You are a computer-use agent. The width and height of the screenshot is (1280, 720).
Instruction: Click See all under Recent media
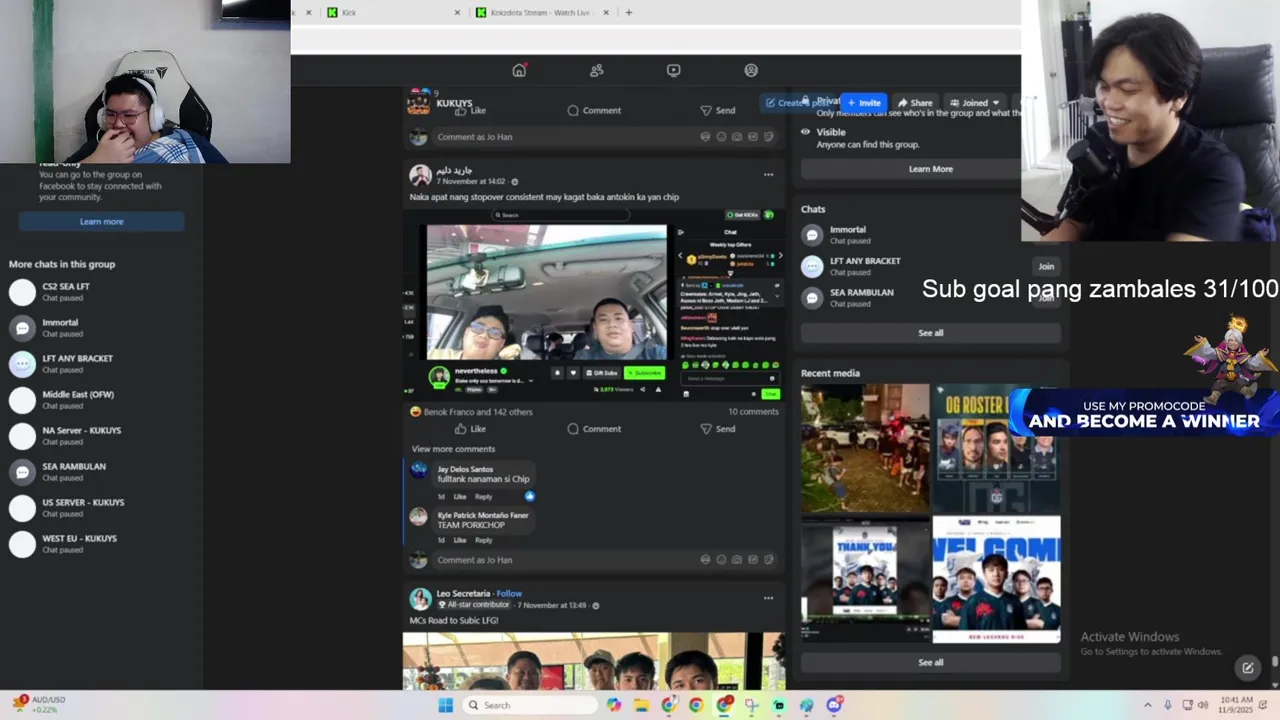(931, 662)
